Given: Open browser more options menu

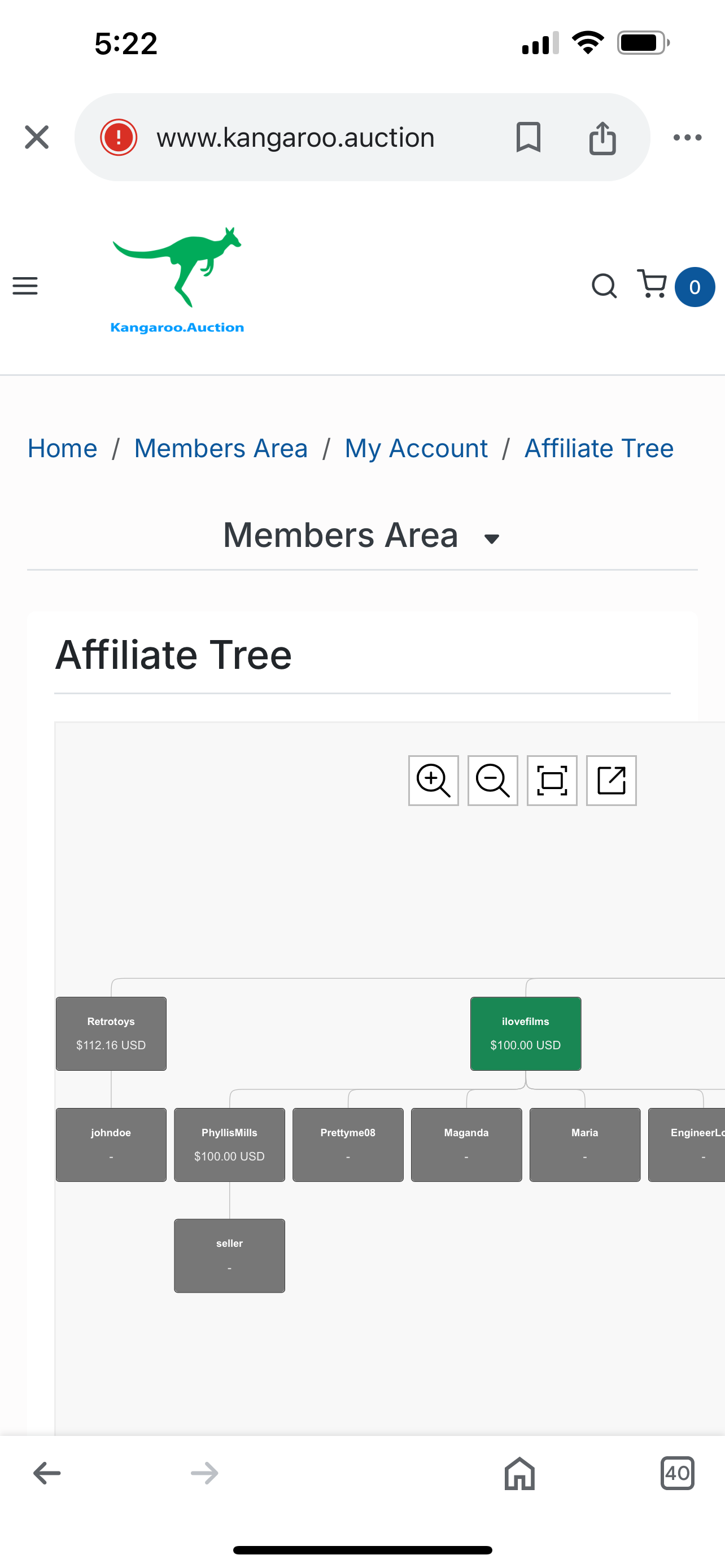Looking at the screenshot, I should (687, 138).
